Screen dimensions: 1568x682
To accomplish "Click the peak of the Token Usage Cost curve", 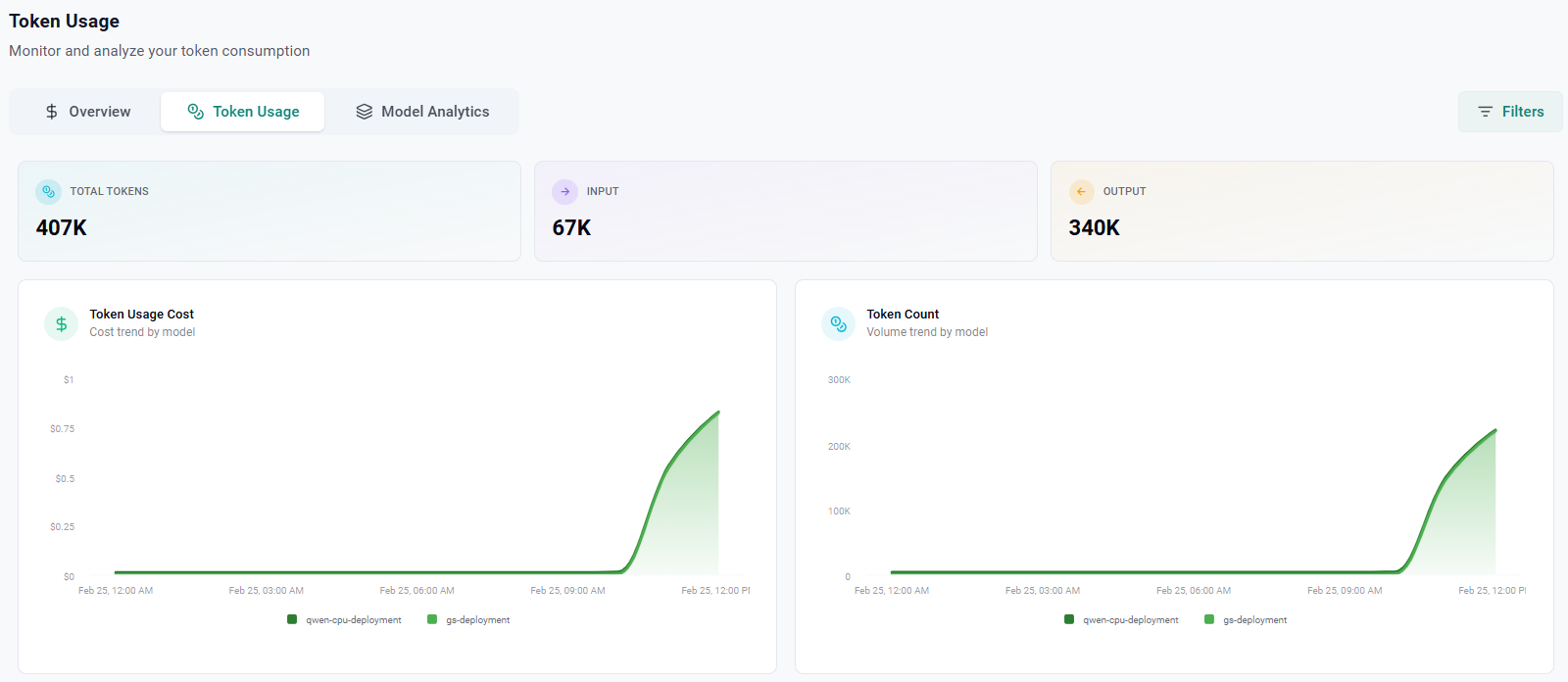I will click(x=718, y=413).
